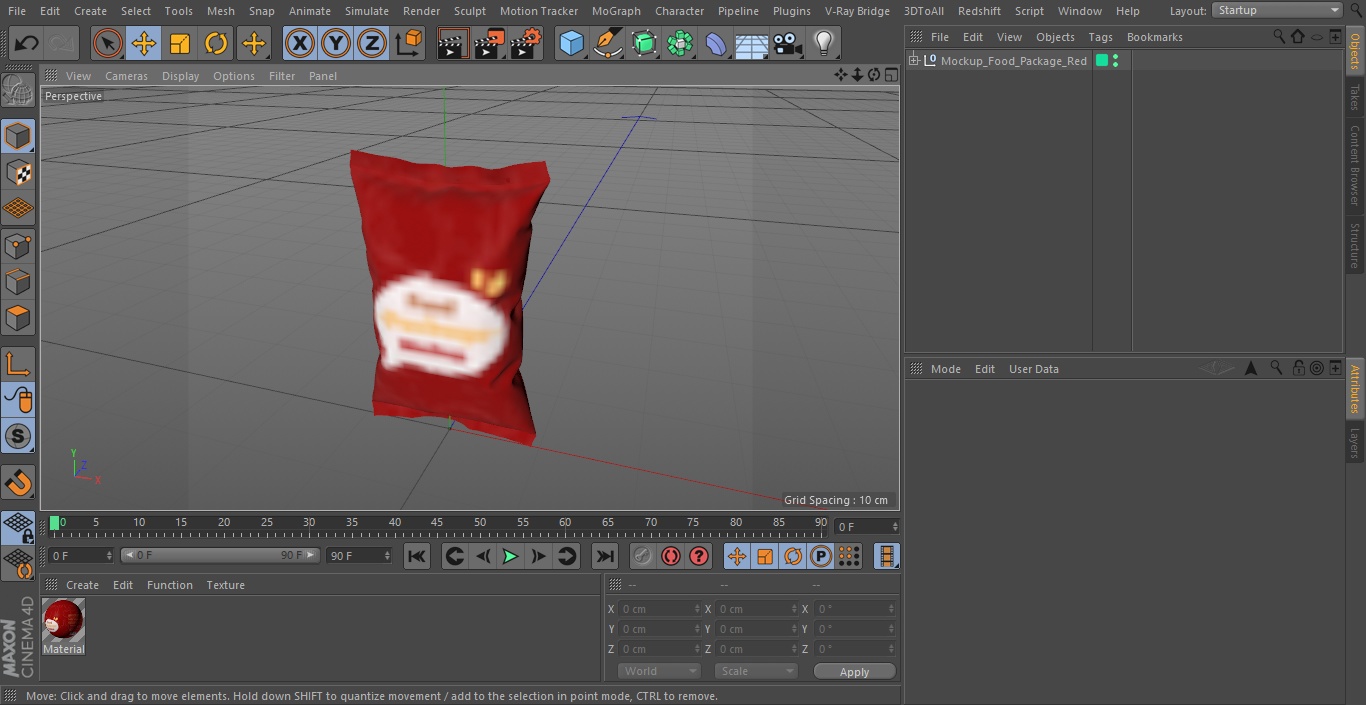Click the end frame 90 F stepper
Image resolution: width=1366 pixels, height=705 pixels.
387,555
